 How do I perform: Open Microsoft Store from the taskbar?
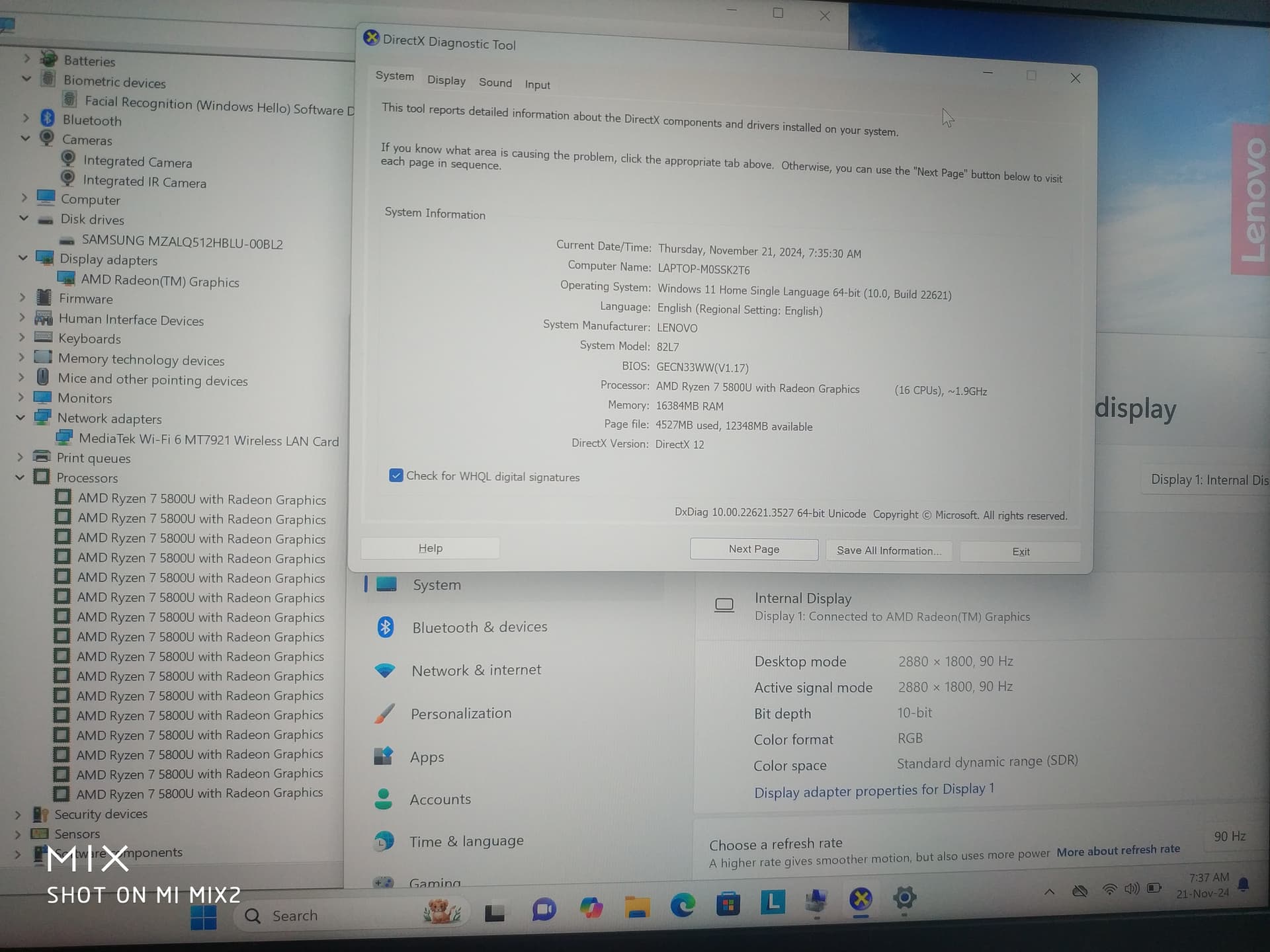[728, 903]
